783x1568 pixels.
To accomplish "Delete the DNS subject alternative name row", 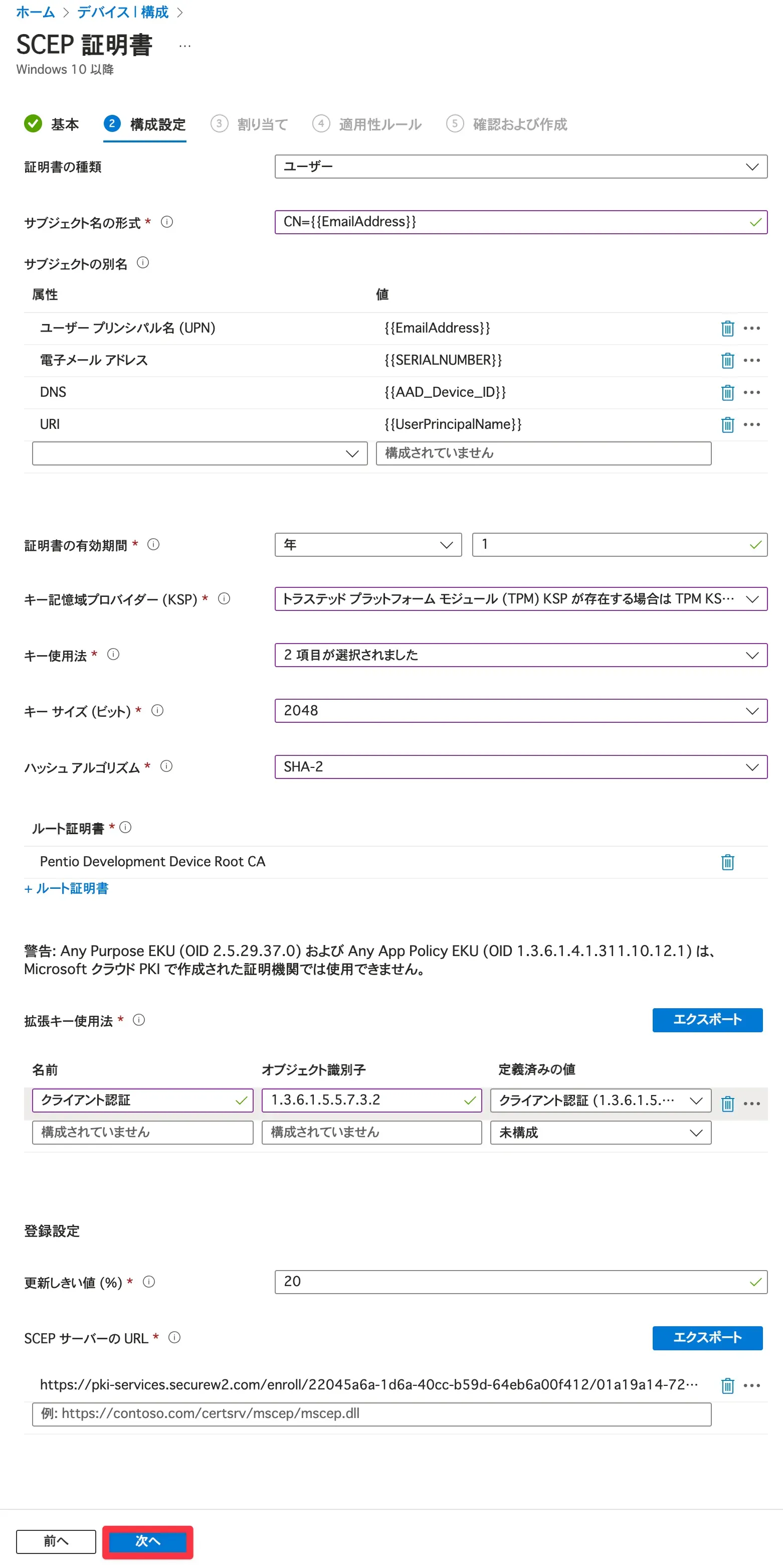I will [x=727, y=393].
